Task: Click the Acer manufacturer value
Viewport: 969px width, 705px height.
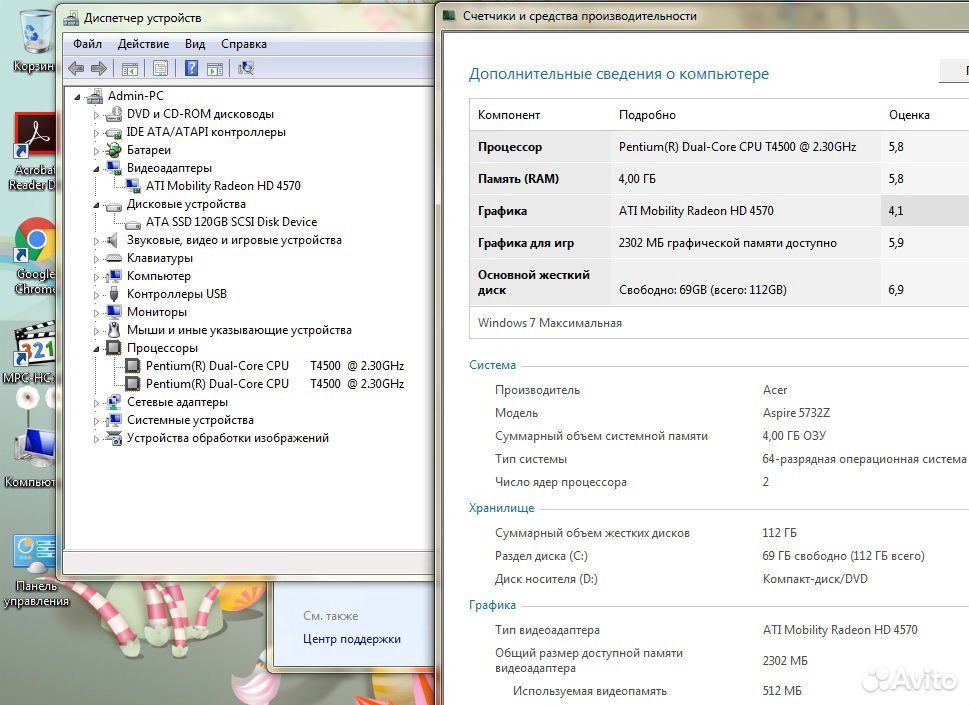Action: pos(775,390)
